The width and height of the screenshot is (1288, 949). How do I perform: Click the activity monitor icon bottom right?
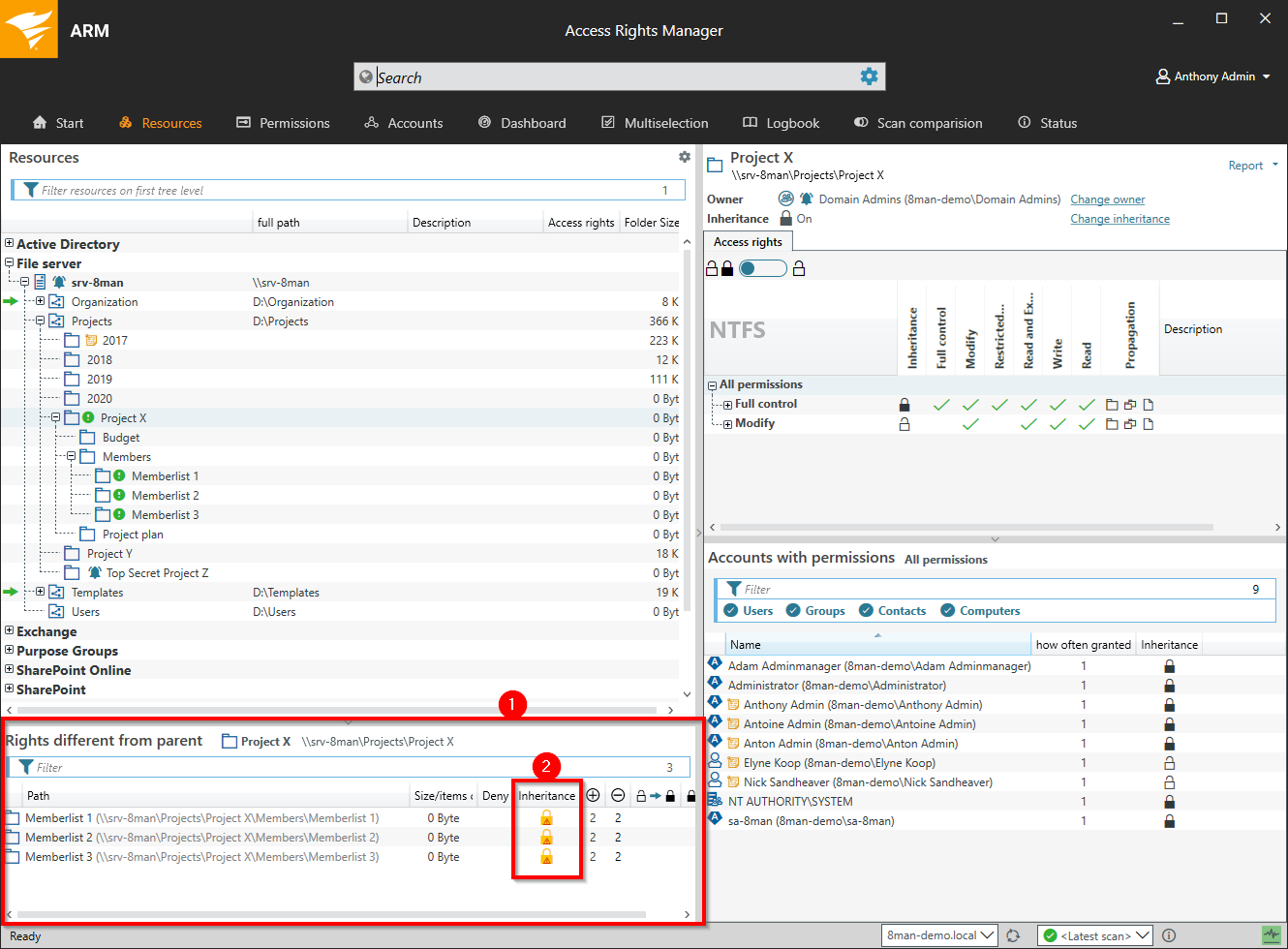[1271, 935]
